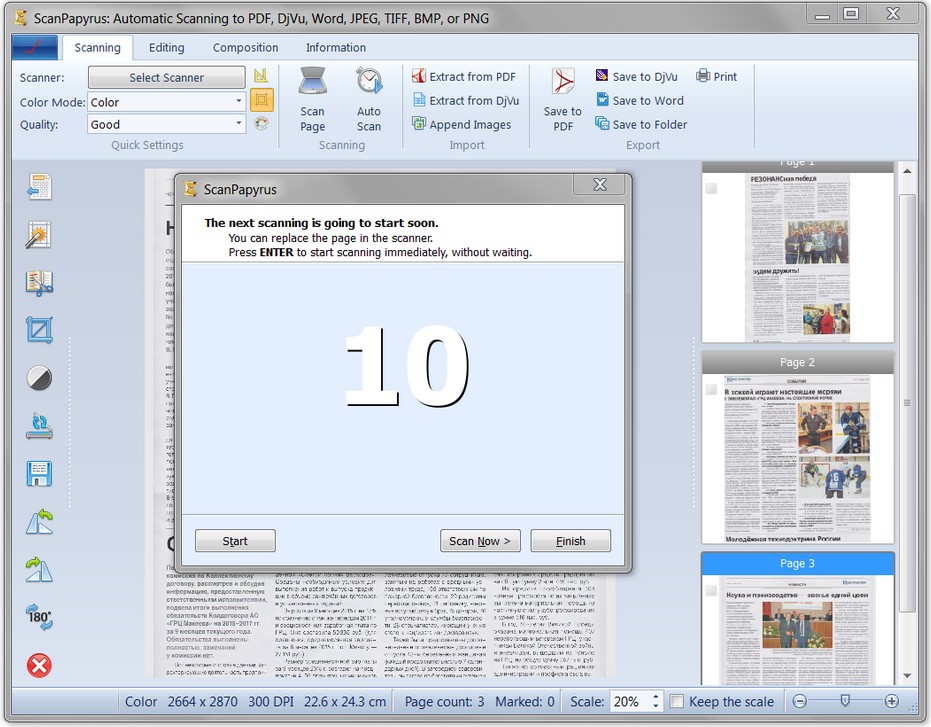
Task: Click Save to DjVu
Action: (x=636, y=77)
